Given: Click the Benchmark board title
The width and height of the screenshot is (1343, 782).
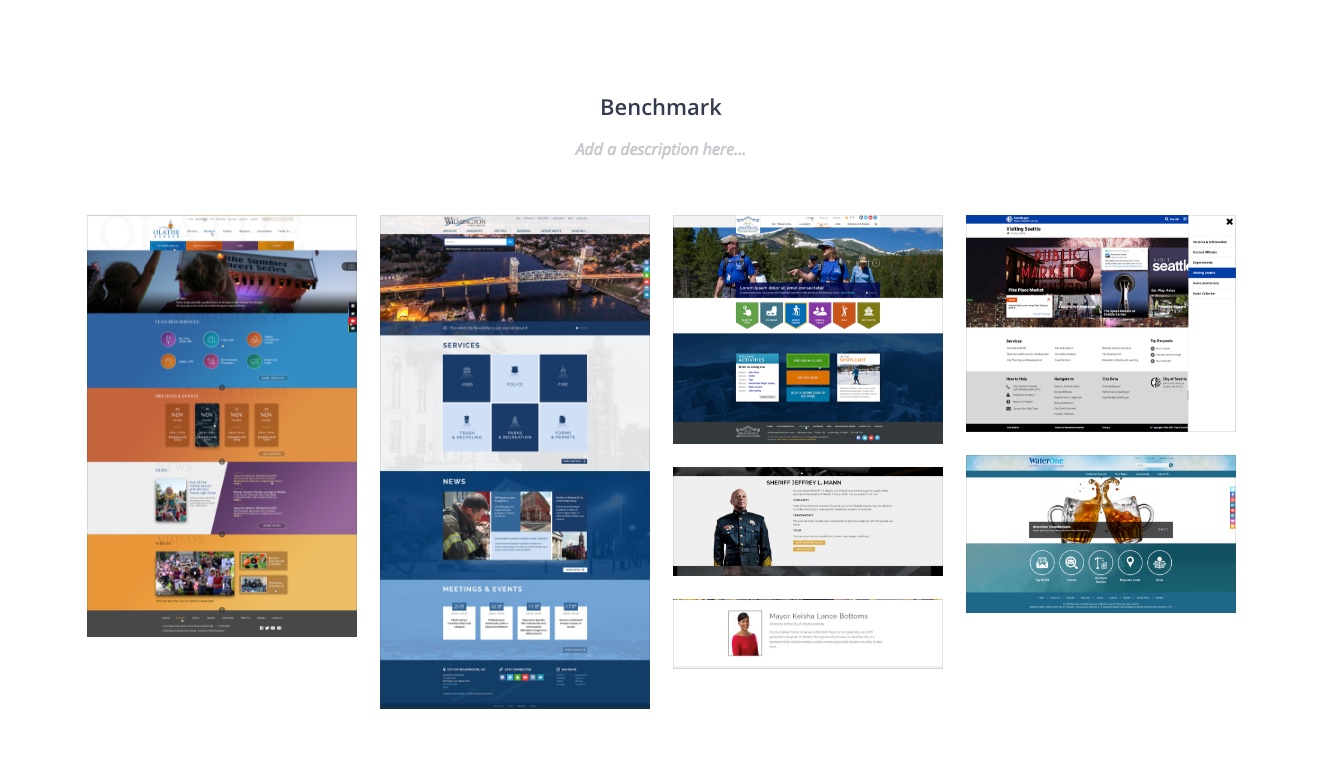Looking at the screenshot, I should click(661, 107).
